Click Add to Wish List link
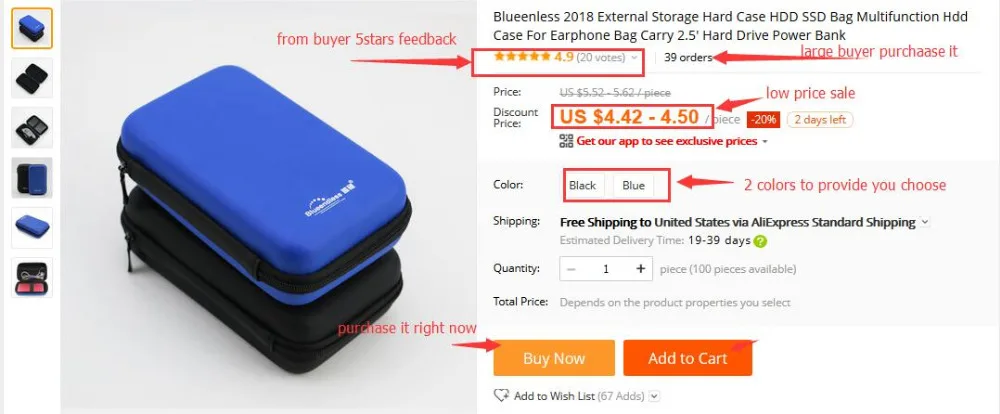Screen dimensions: 1000x414 554,396
